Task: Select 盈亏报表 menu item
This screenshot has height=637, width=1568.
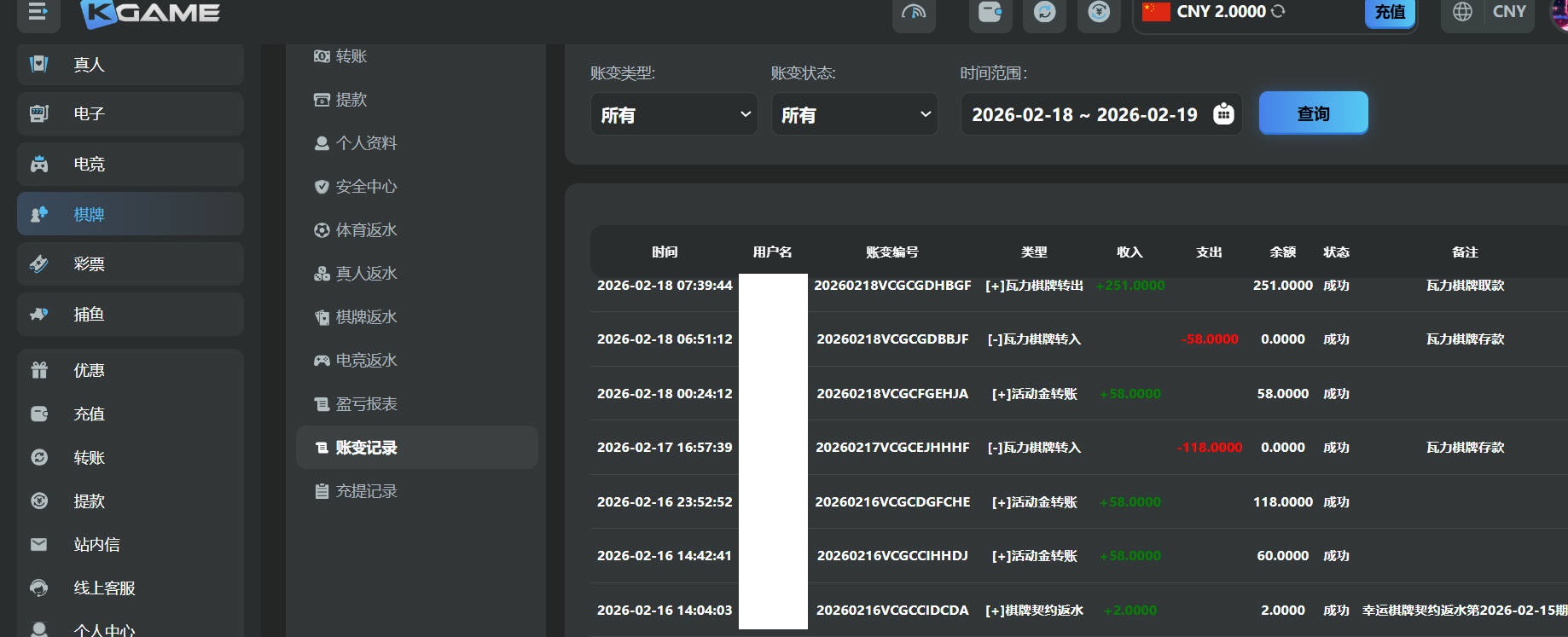Action: pyautogui.click(x=366, y=404)
